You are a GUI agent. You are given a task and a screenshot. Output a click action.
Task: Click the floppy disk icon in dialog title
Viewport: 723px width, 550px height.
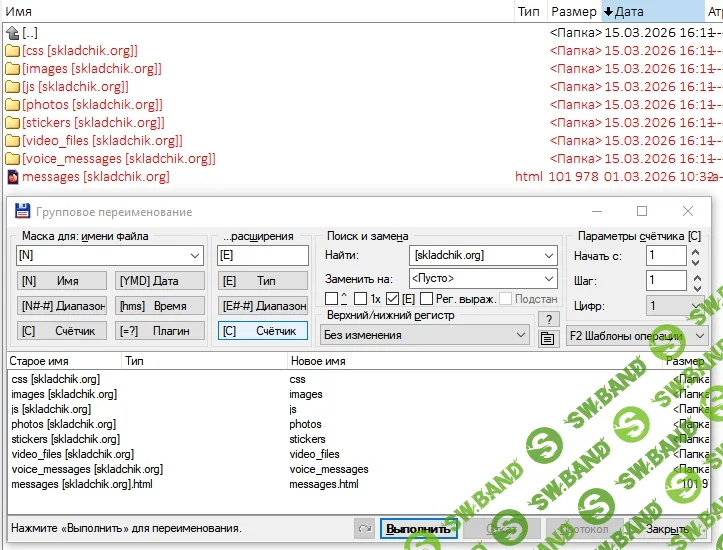coord(22,212)
